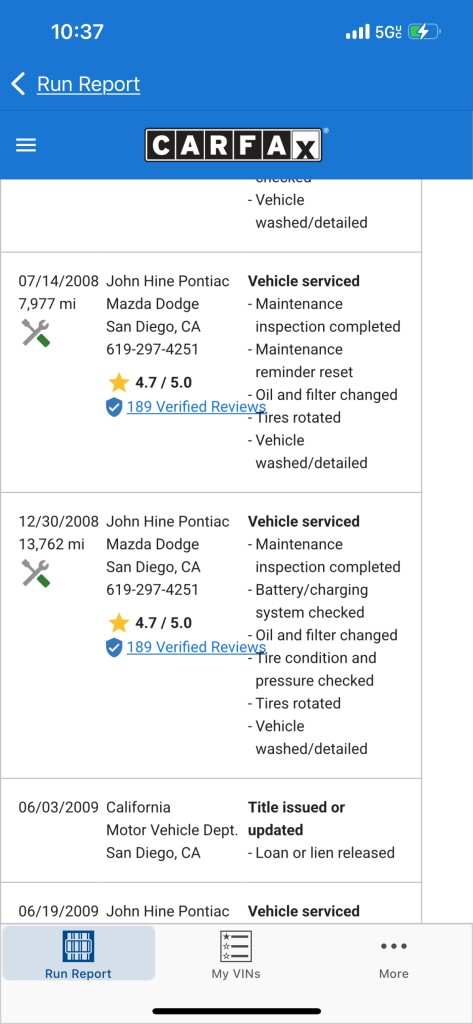This screenshot has width=473, height=1024.
Task: Open the hamburger menu icon
Action: click(25, 145)
